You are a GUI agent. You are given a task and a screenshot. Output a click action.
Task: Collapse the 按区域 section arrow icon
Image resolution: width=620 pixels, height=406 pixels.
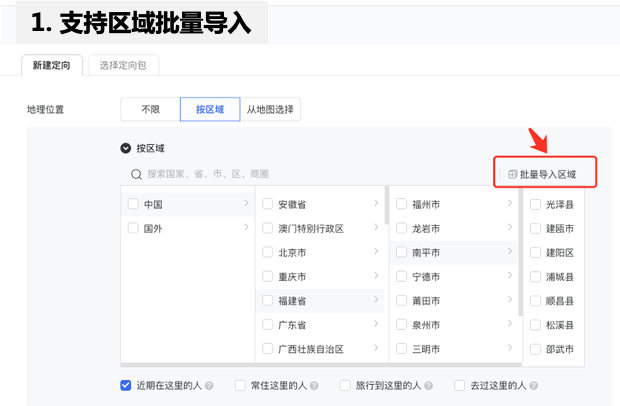pyautogui.click(x=126, y=149)
